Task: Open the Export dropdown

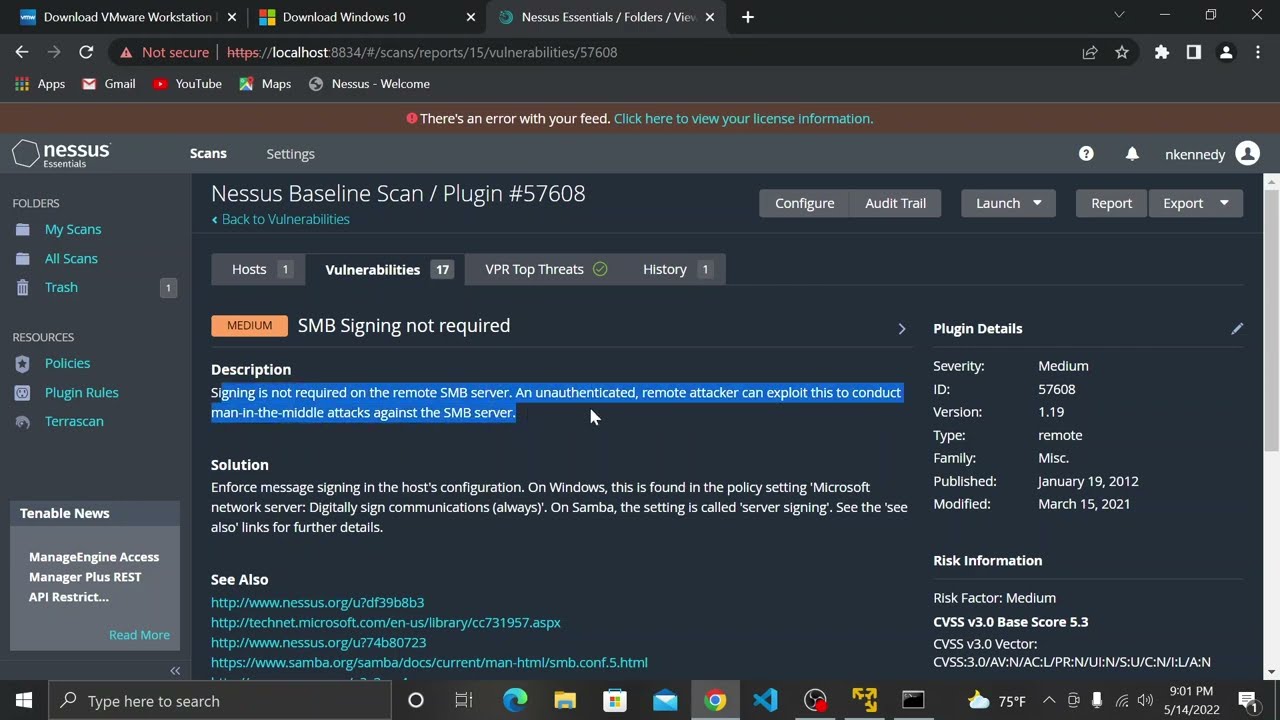Action: pyautogui.click(x=1195, y=203)
